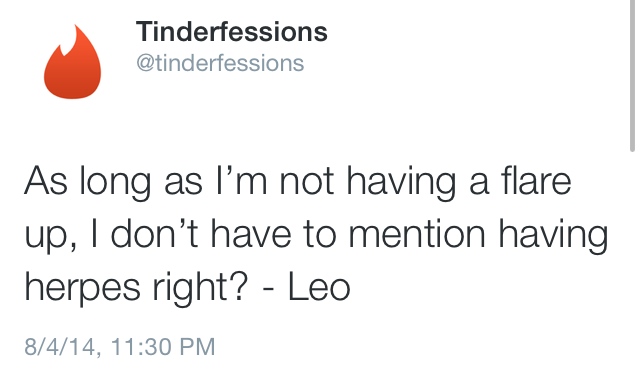Select the date "8/4/14" in the timestamp
Image resolution: width=640 pixels, height=383 pixels.
coord(62,347)
